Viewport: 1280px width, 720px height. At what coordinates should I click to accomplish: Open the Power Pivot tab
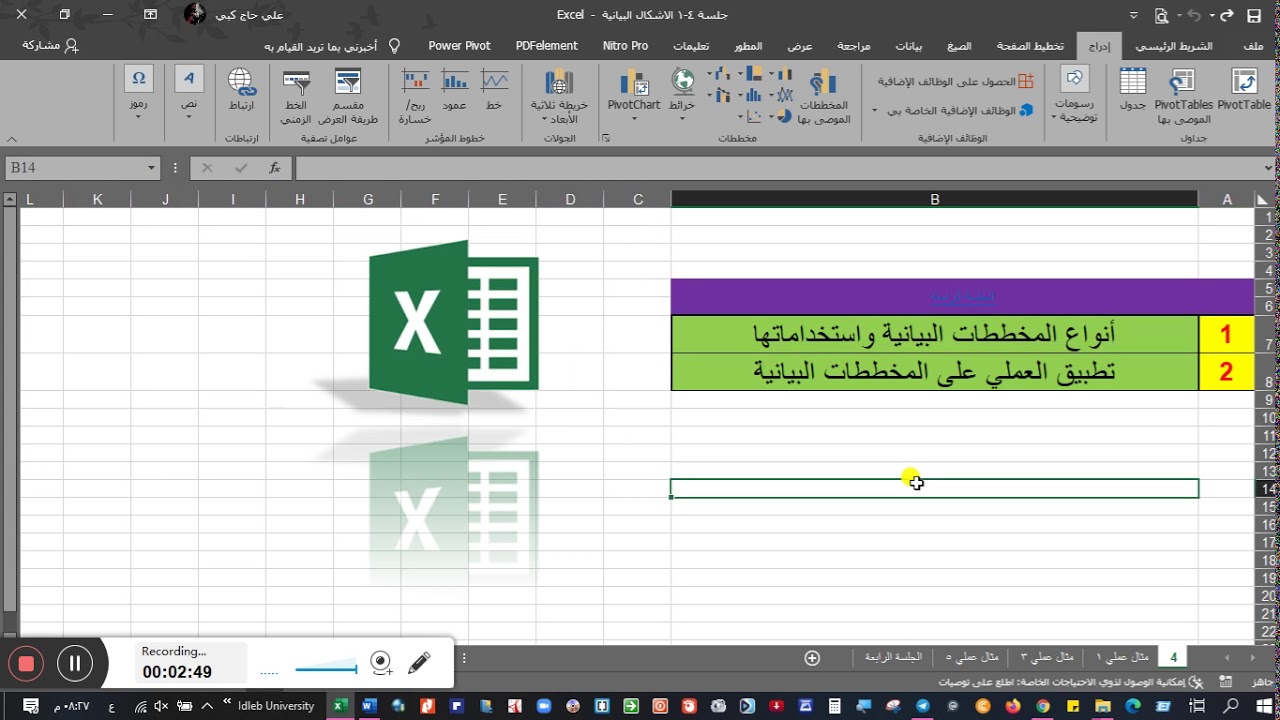(x=459, y=46)
